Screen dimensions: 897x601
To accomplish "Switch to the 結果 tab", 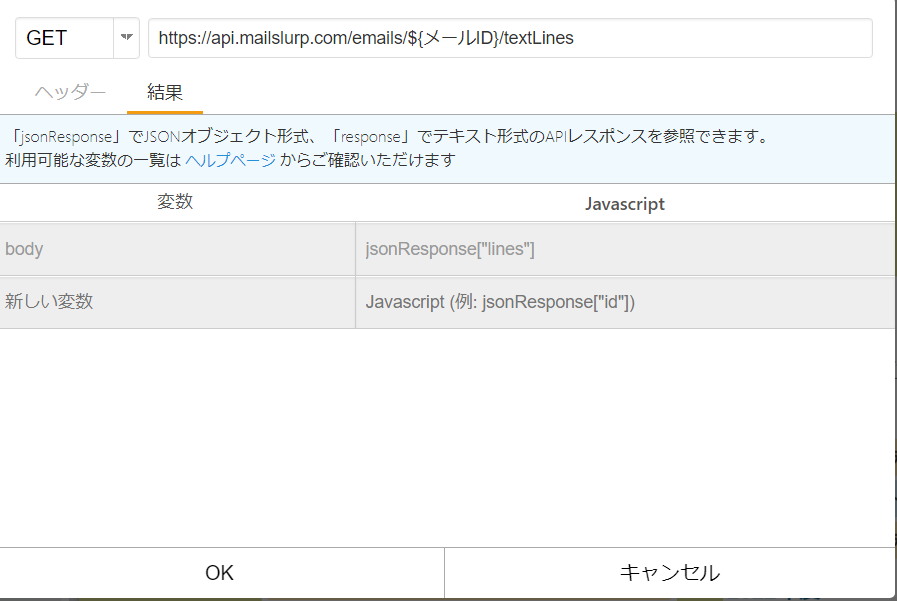I will (165, 92).
